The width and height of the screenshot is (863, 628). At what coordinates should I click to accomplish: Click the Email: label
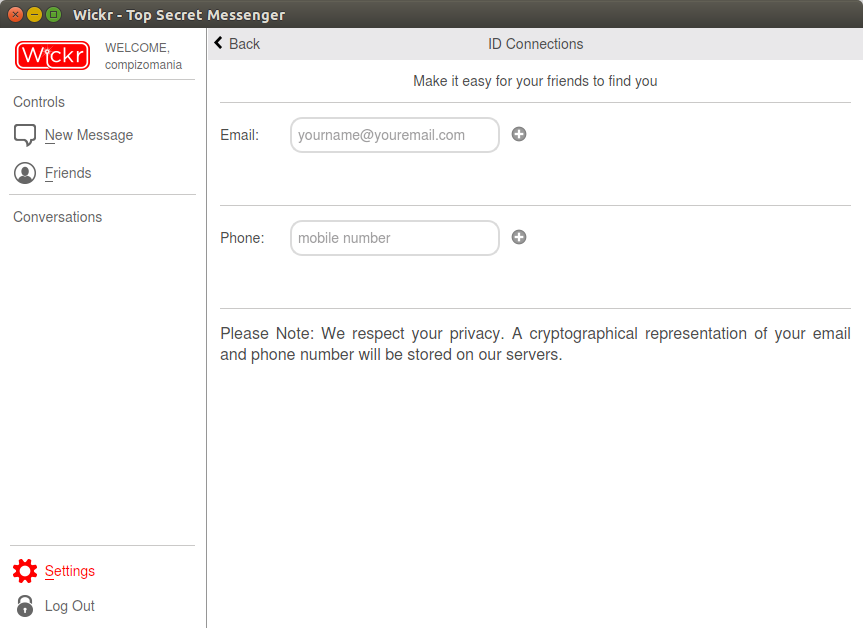pyautogui.click(x=239, y=135)
